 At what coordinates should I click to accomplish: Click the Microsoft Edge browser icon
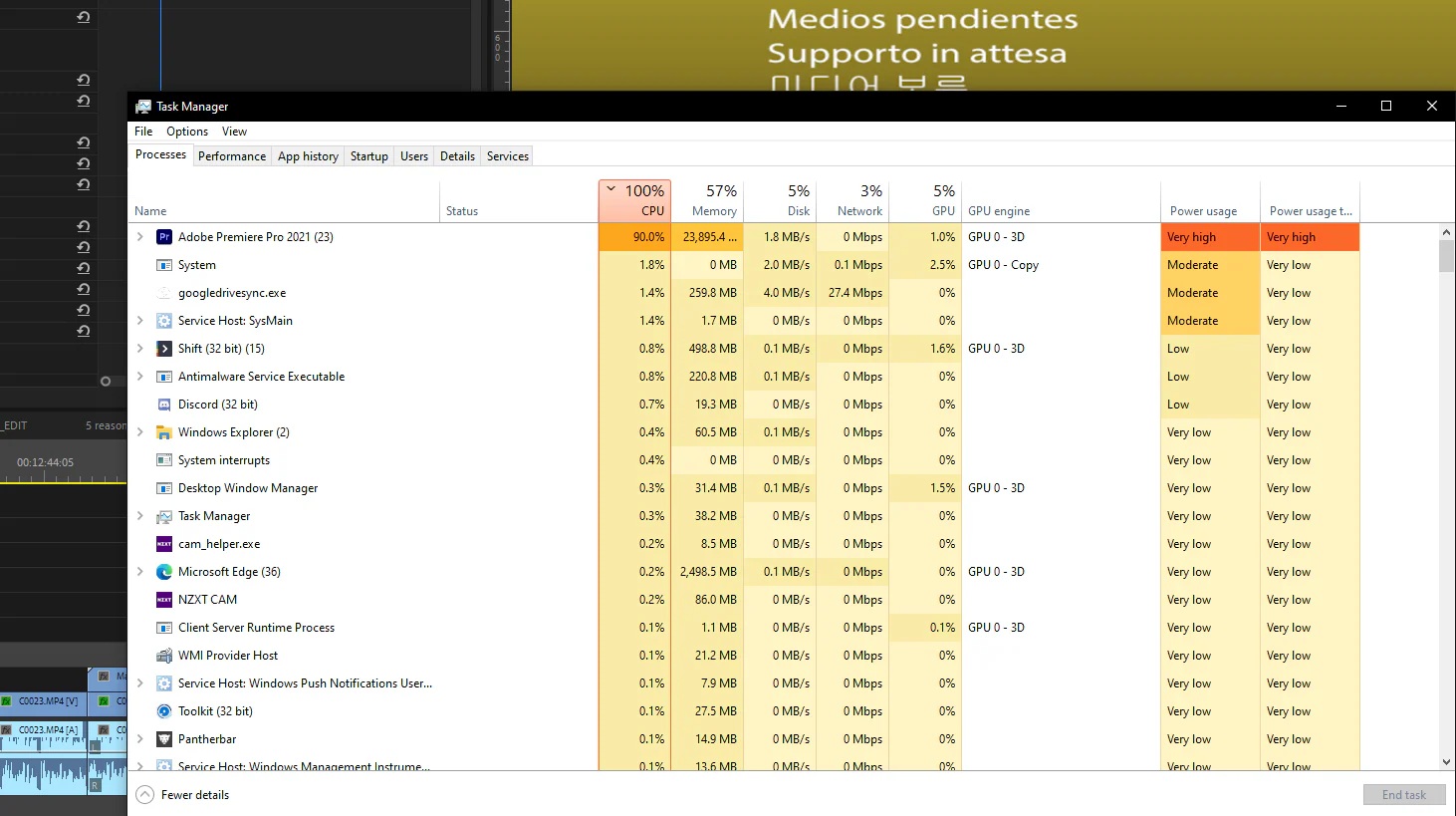pos(162,571)
